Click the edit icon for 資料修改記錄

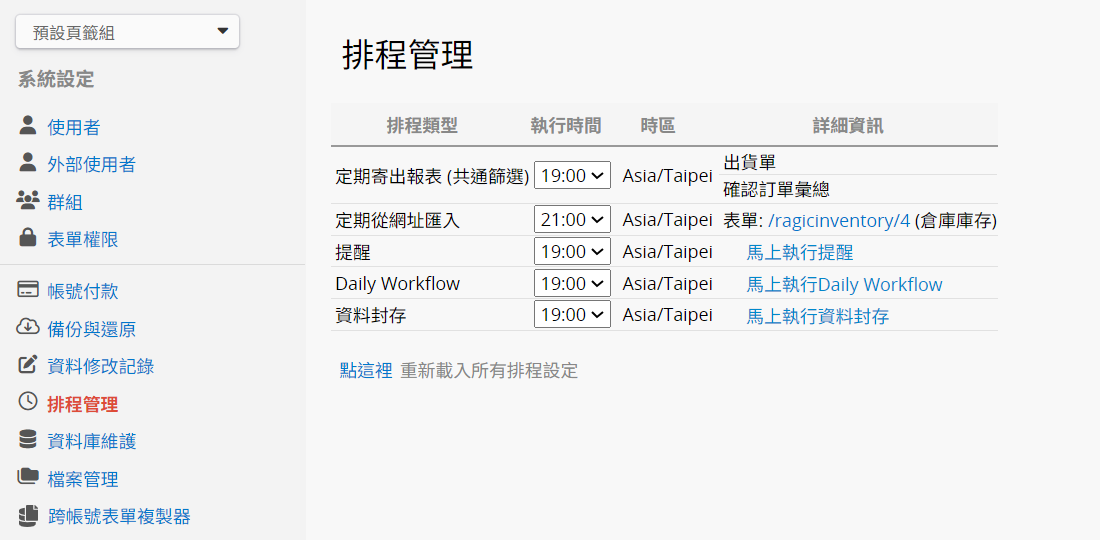click(x=28, y=365)
